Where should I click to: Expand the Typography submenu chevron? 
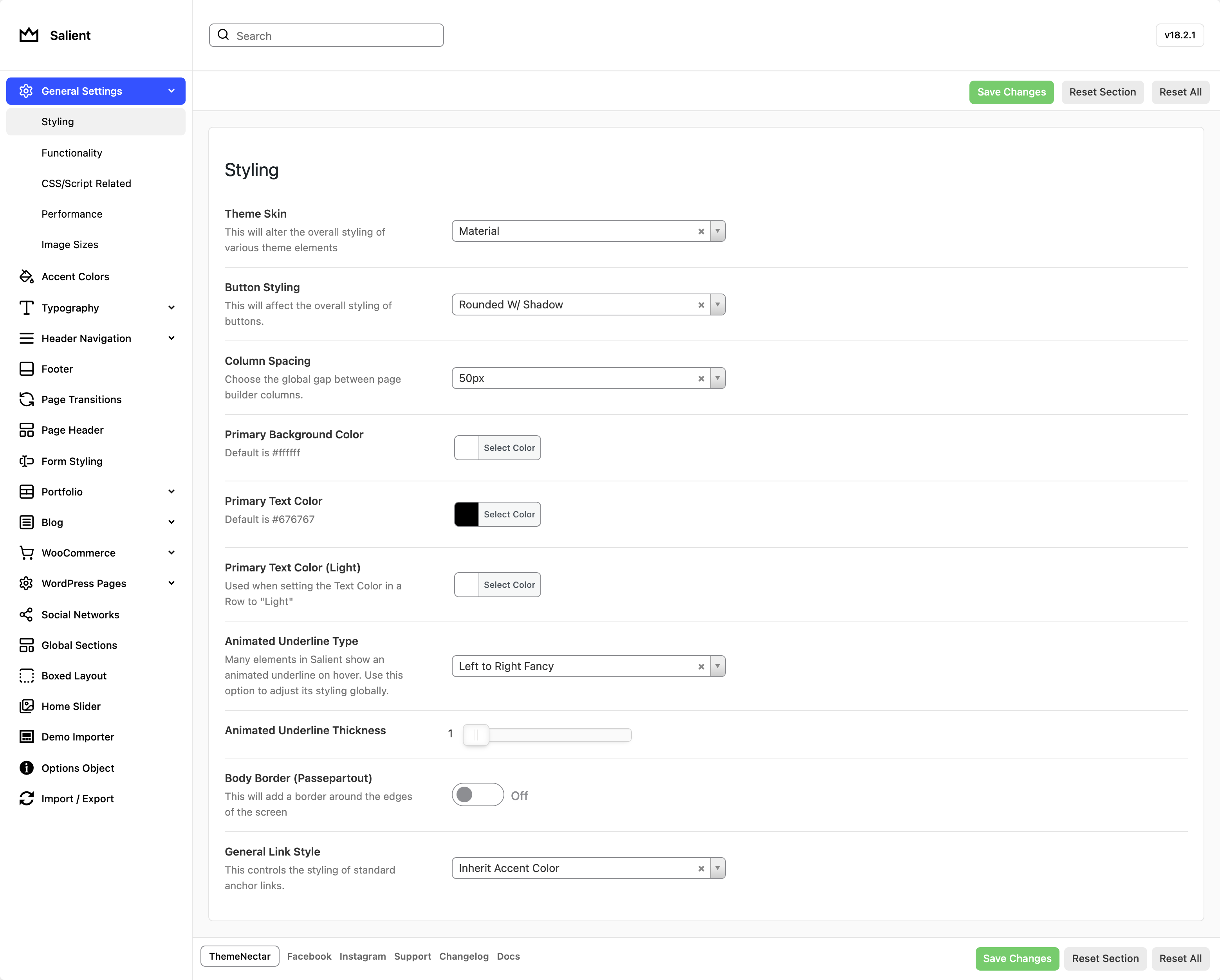point(171,308)
